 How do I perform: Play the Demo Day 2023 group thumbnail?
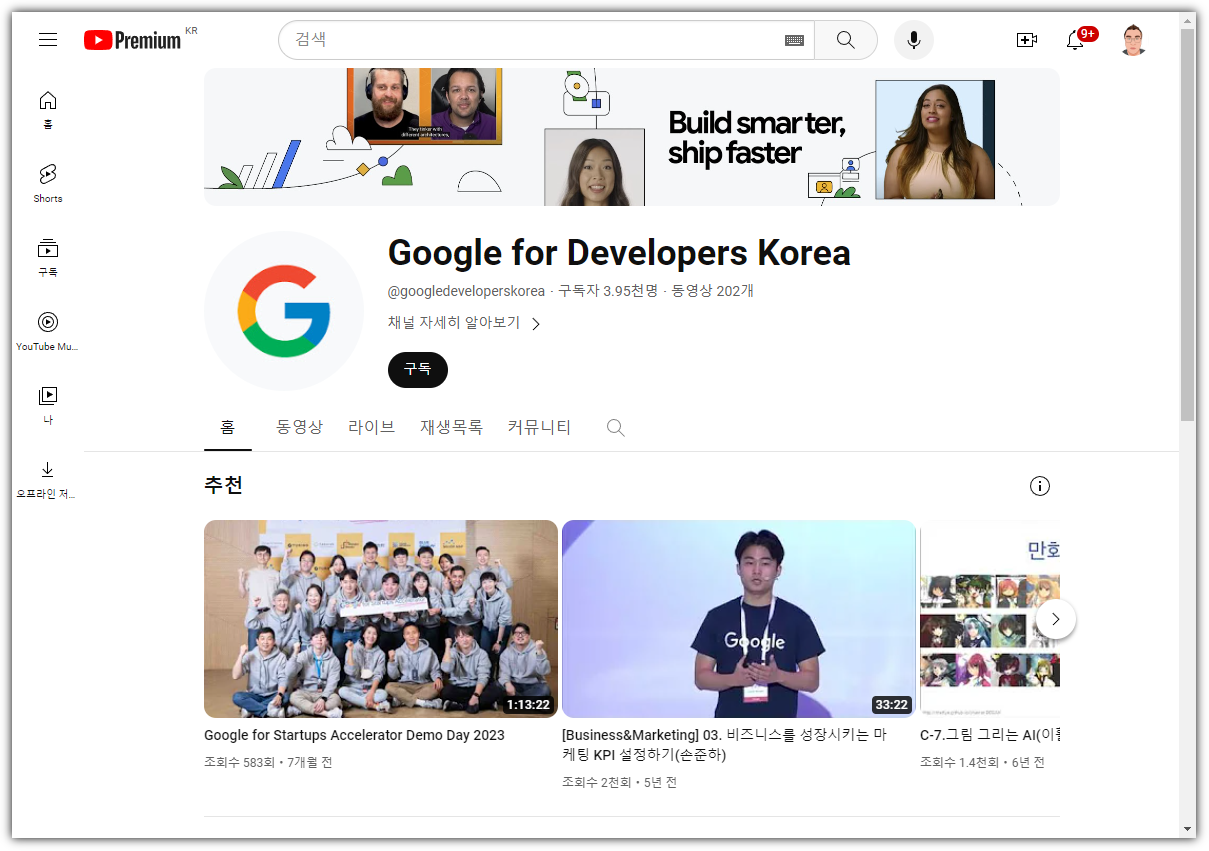381,619
